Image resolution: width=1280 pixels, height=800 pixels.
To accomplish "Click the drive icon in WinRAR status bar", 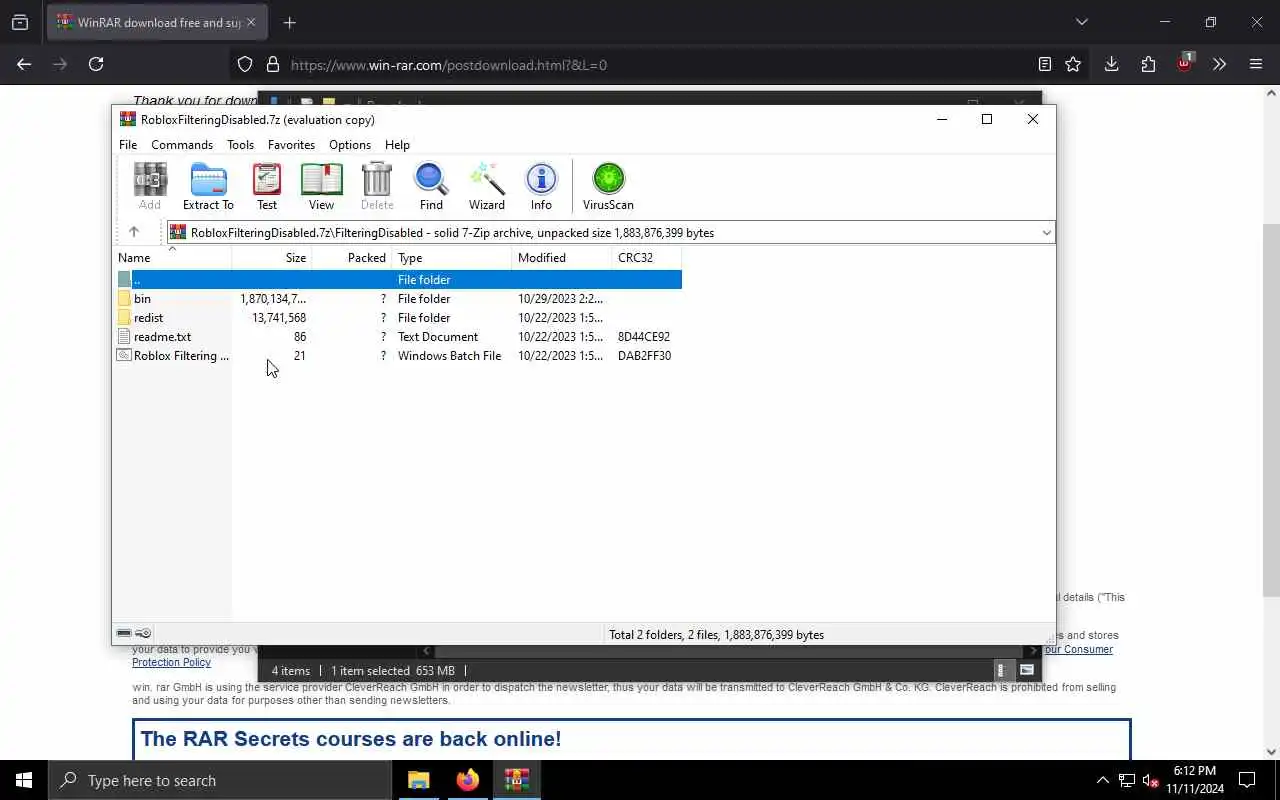I will [x=124, y=633].
